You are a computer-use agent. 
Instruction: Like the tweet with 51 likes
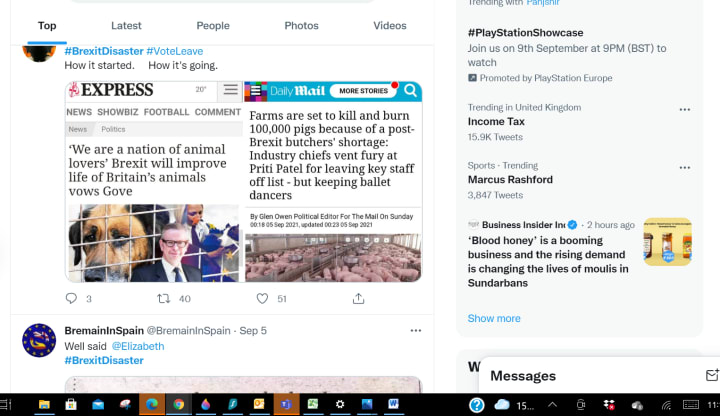click(x=262, y=298)
